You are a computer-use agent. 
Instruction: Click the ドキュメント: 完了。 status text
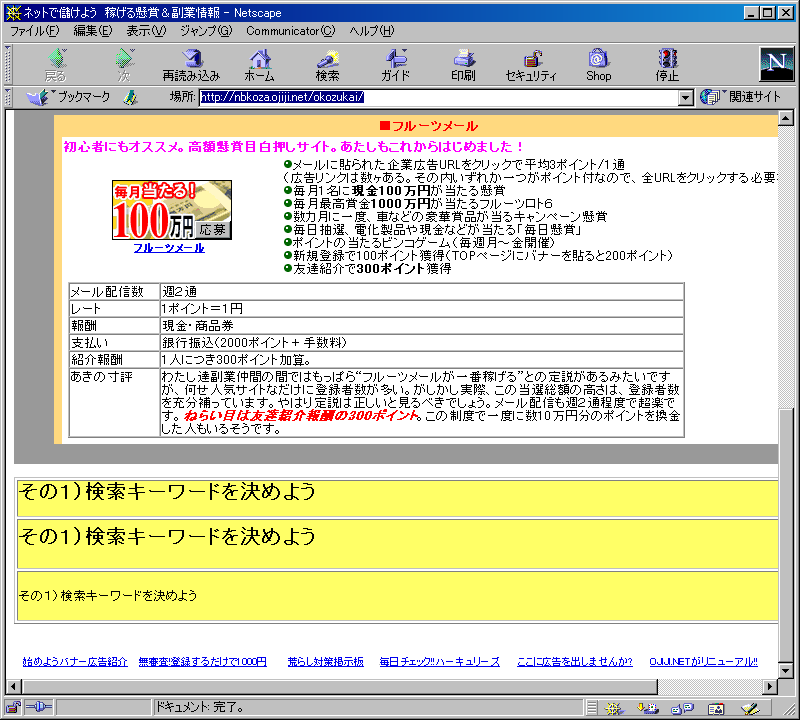click(x=199, y=707)
